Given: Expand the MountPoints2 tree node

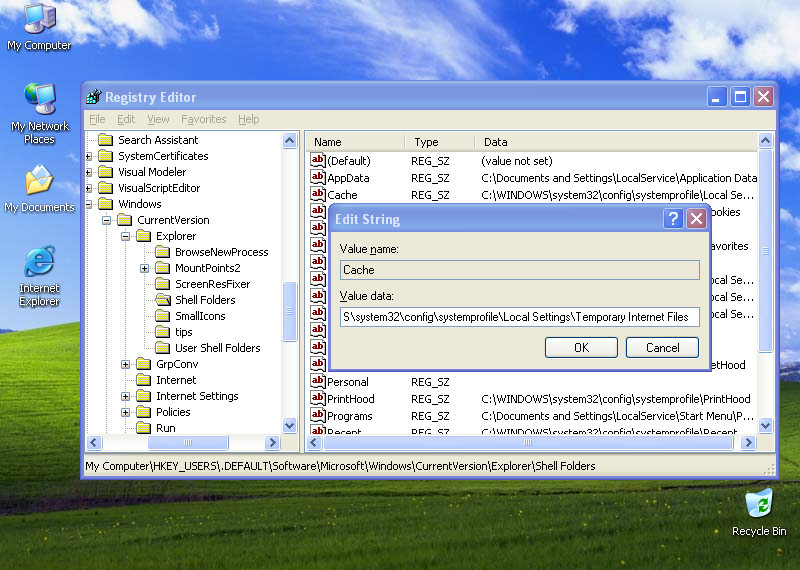Looking at the screenshot, I should (144, 268).
